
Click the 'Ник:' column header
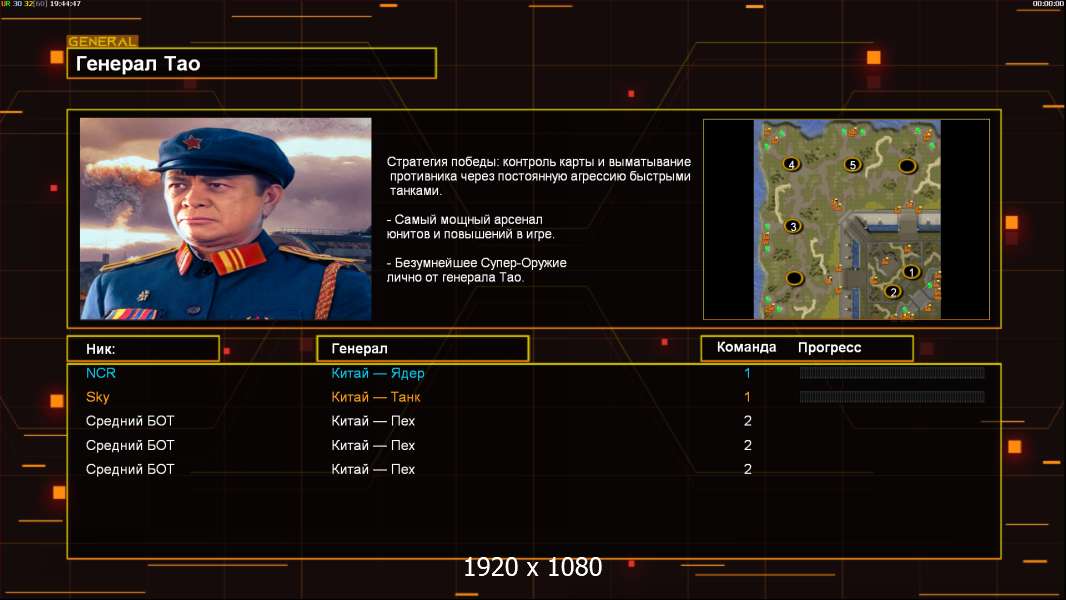pos(143,349)
